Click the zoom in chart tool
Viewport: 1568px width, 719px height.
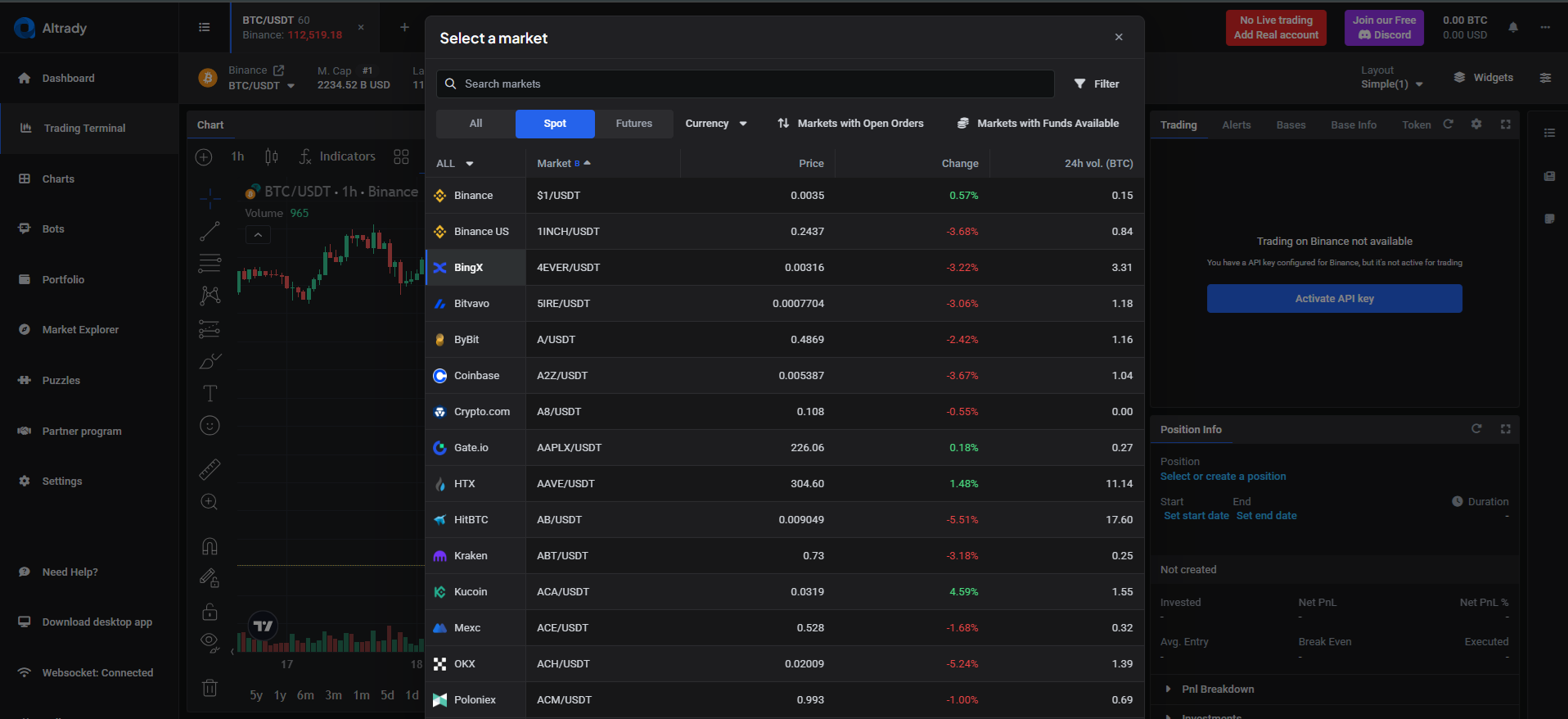click(x=210, y=502)
